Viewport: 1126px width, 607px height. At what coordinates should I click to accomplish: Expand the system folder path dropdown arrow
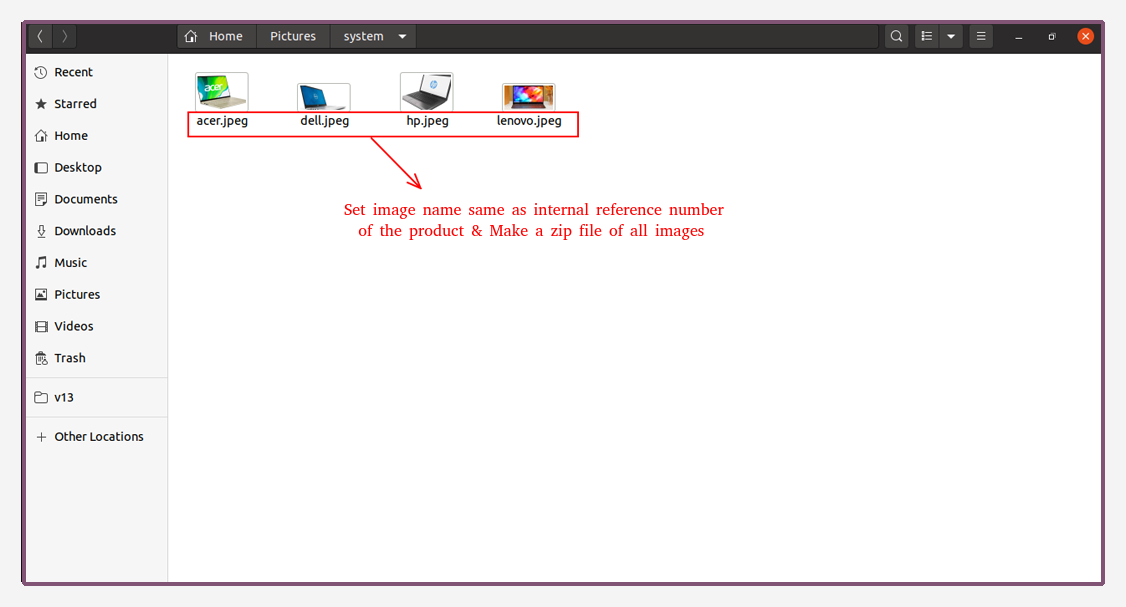coord(402,37)
